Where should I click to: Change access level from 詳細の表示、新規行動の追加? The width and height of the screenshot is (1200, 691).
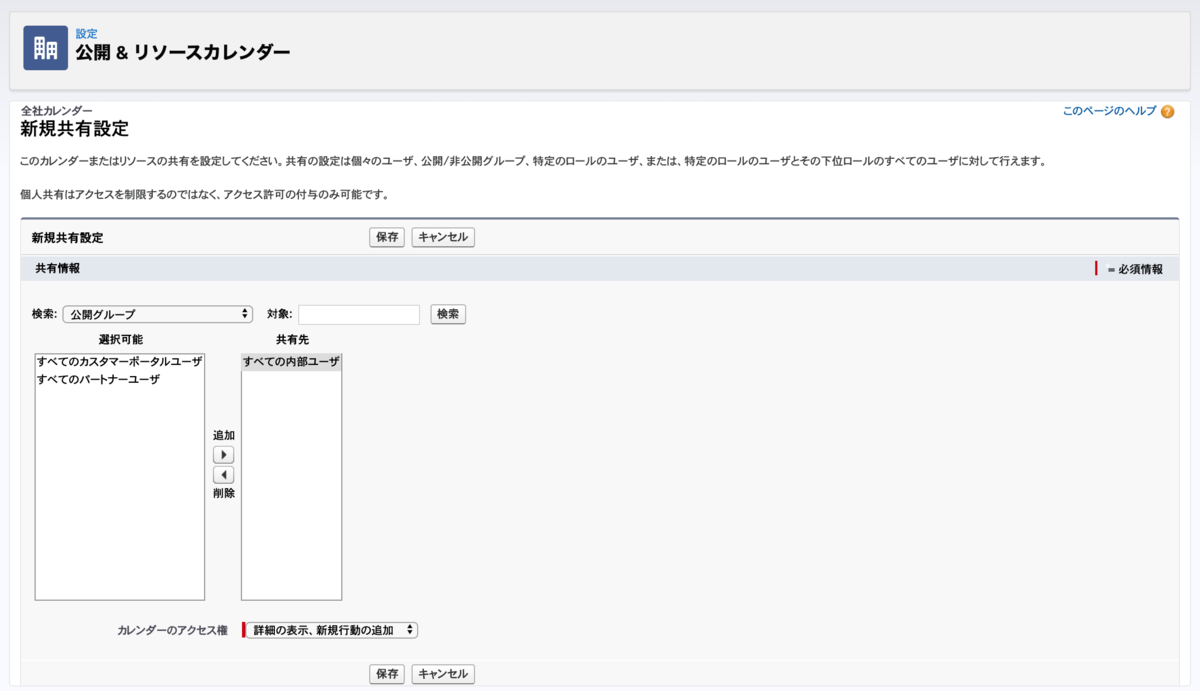click(331, 630)
